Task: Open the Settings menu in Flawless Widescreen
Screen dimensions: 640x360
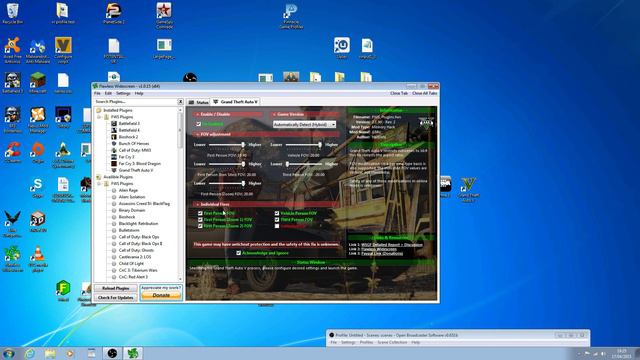Action: click(123, 93)
